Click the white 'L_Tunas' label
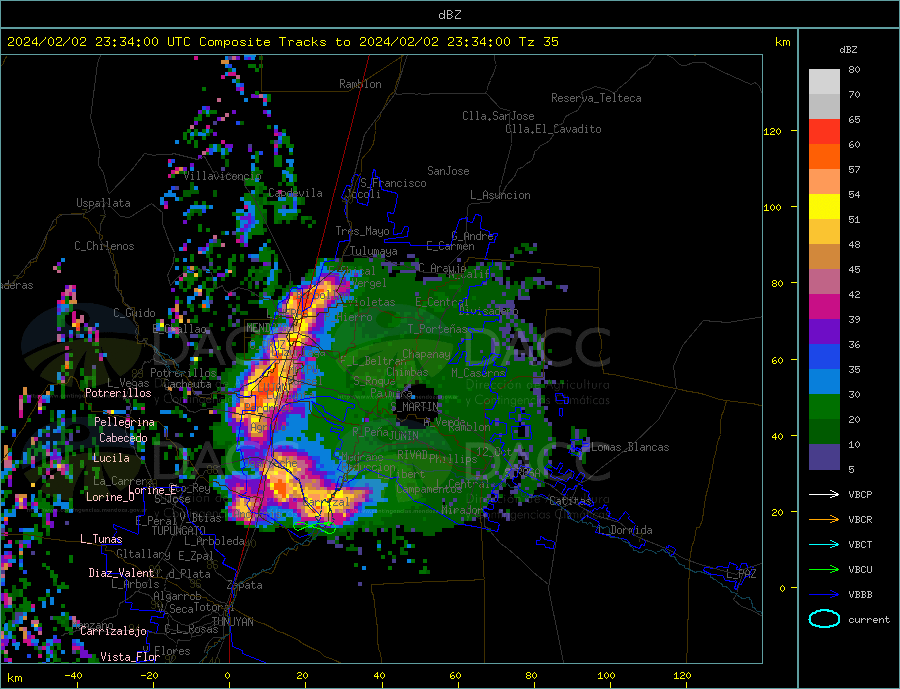 coord(101,539)
